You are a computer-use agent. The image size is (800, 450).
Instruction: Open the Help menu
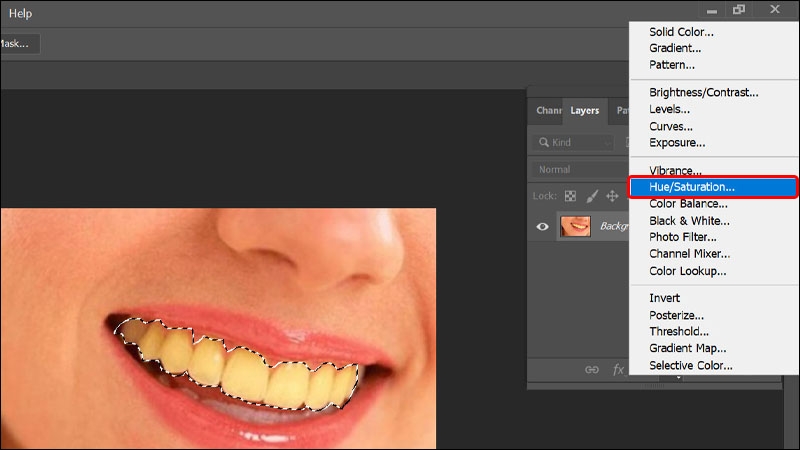pos(20,13)
